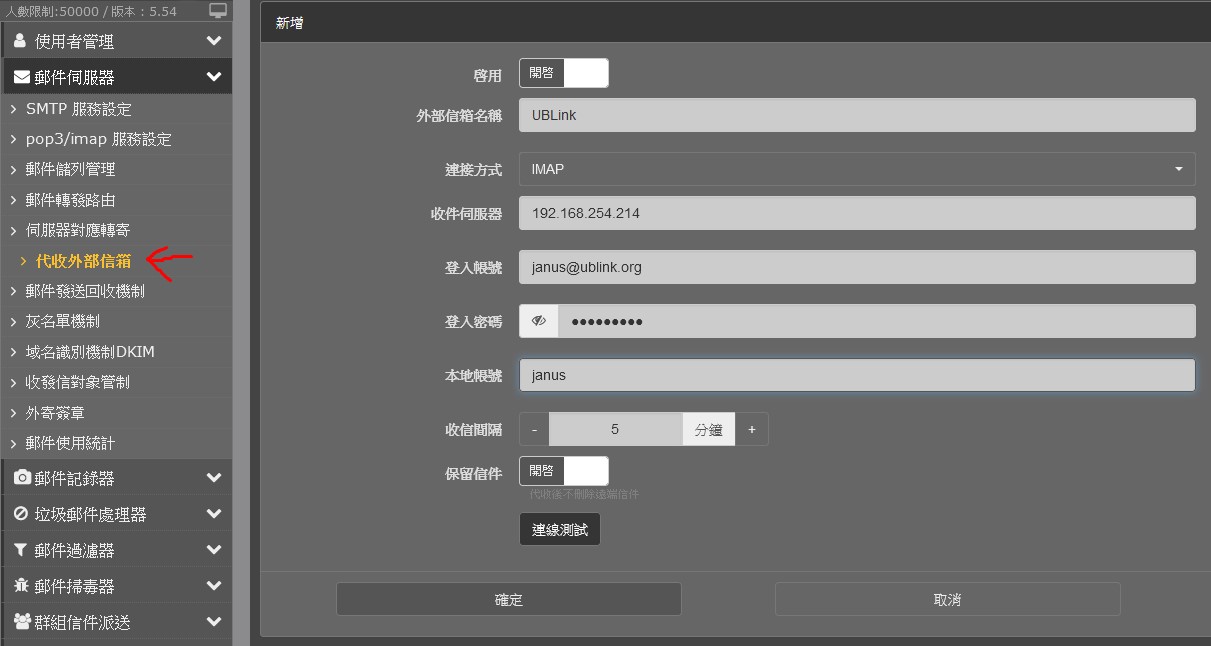The height and width of the screenshot is (646, 1211).
Task: Click the 確定 confirm button
Action: click(508, 599)
